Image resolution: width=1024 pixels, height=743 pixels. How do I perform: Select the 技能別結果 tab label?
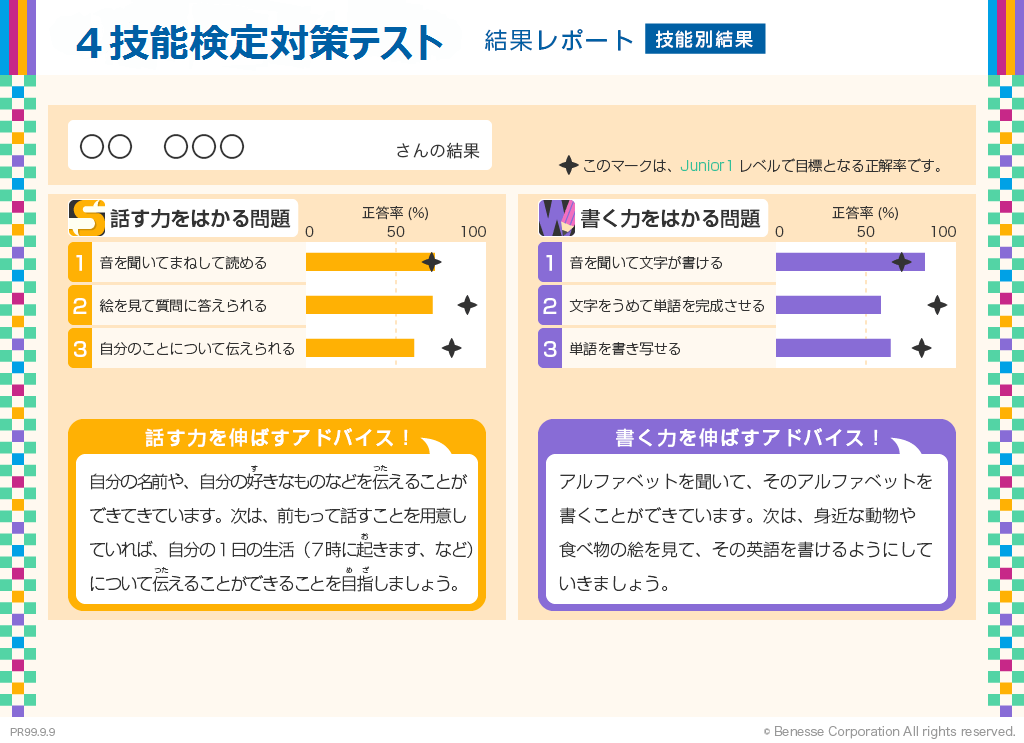[705, 39]
